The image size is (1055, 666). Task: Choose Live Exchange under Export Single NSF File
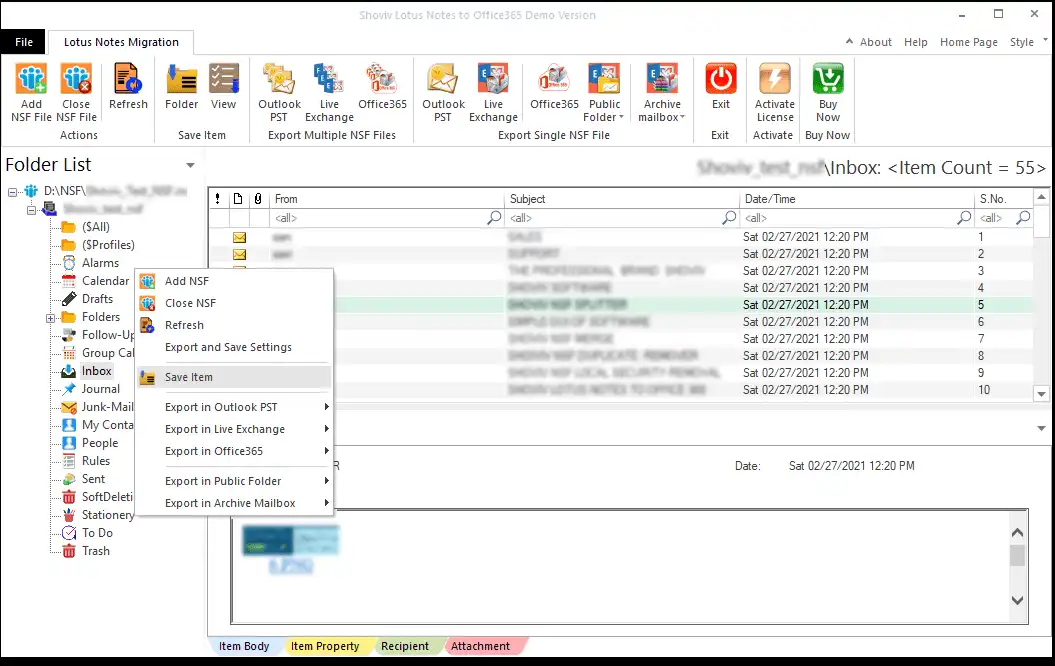(x=493, y=92)
